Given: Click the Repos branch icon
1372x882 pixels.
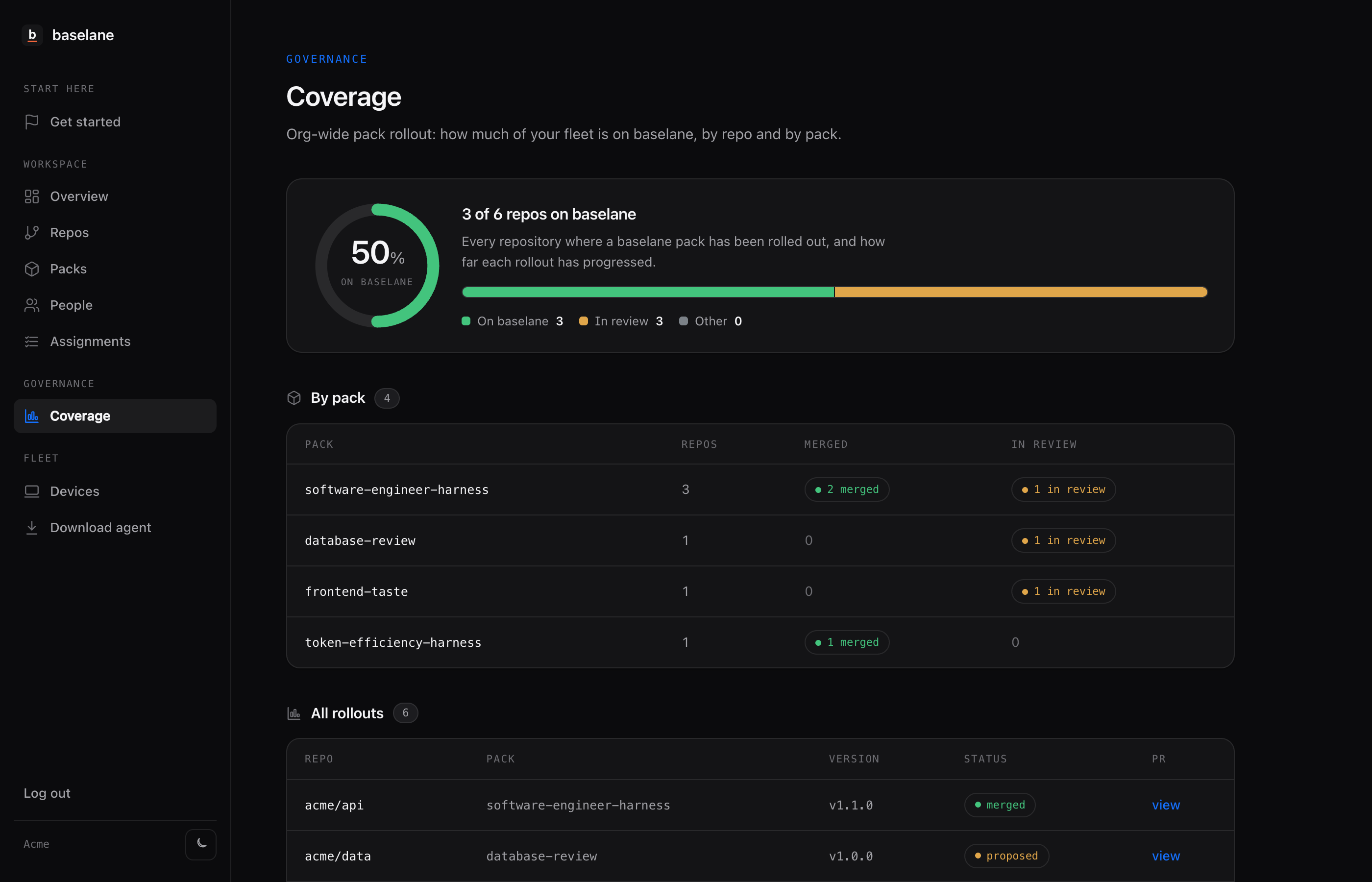Looking at the screenshot, I should tap(31, 233).
